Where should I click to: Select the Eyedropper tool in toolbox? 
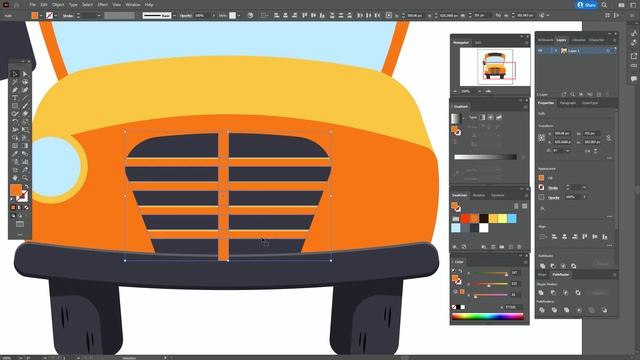pyautogui.click(x=15, y=154)
